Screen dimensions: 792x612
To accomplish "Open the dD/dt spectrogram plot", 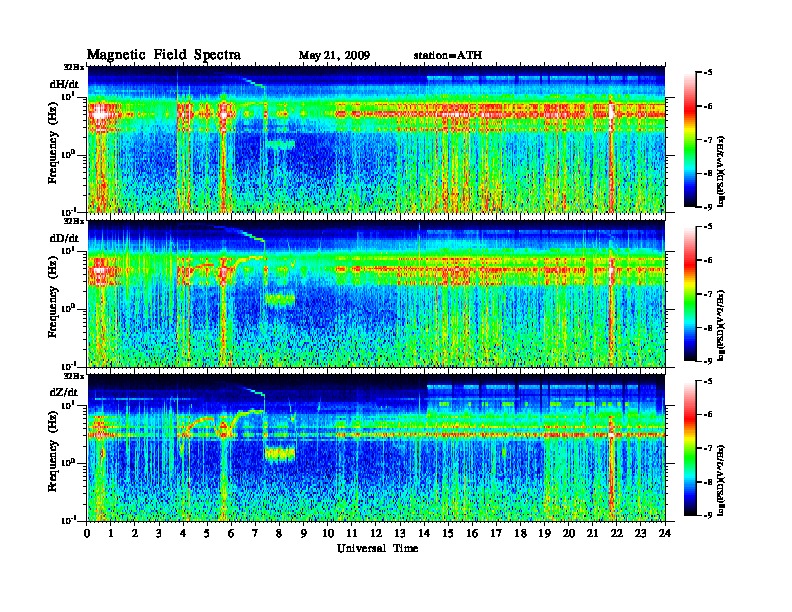I will [x=376, y=294].
